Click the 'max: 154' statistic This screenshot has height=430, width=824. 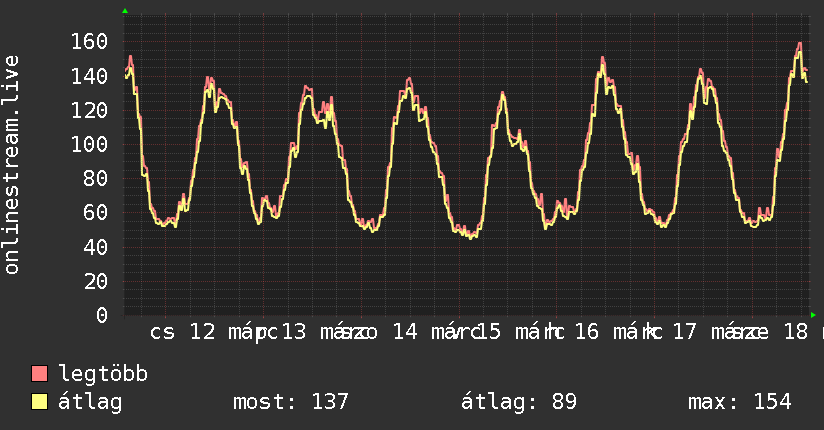click(x=740, y=402)
